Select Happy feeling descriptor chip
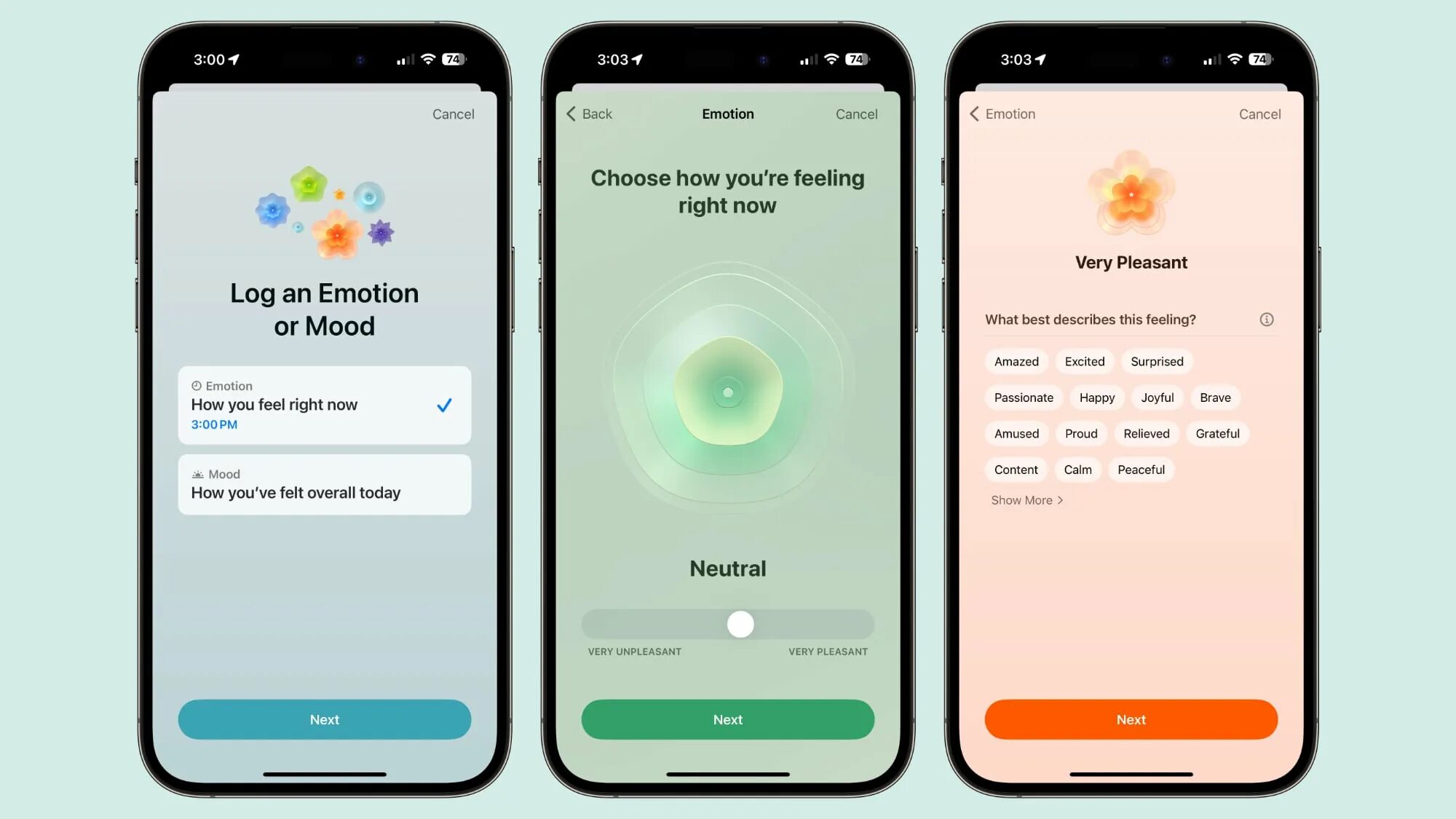The height and width of the screenshot is (819, 1456). coord(1096,397)
